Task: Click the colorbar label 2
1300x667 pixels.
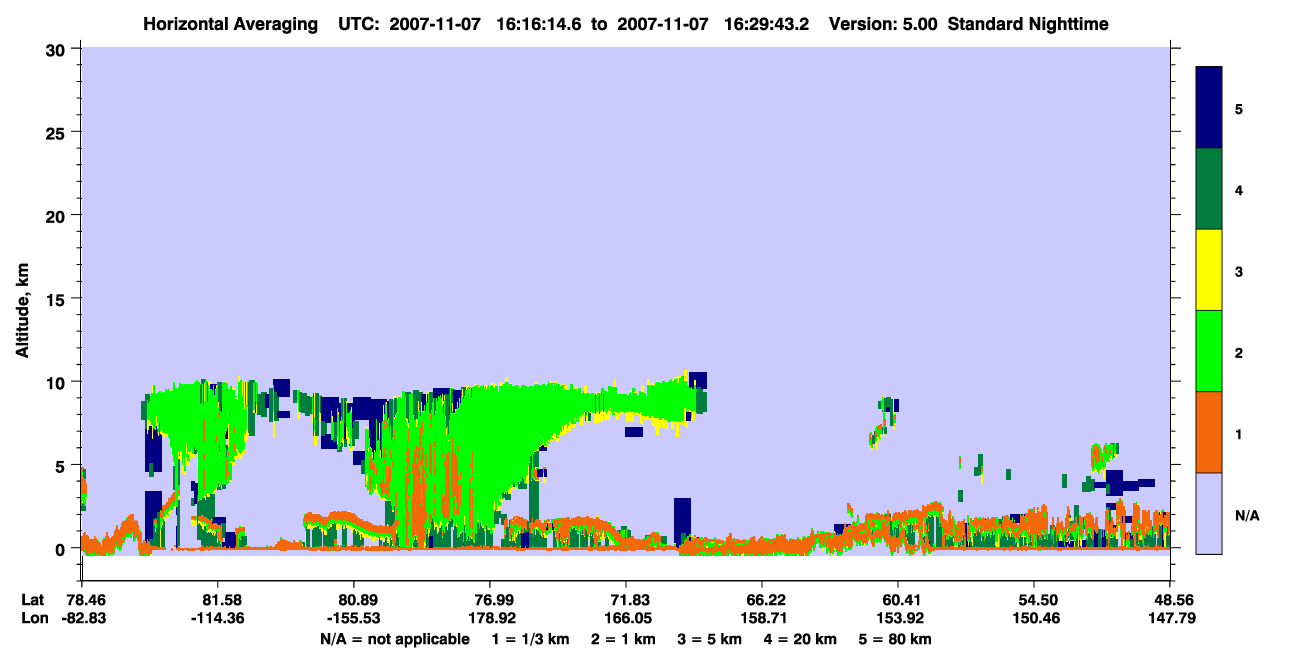Action: click(x=1239, y=353)
